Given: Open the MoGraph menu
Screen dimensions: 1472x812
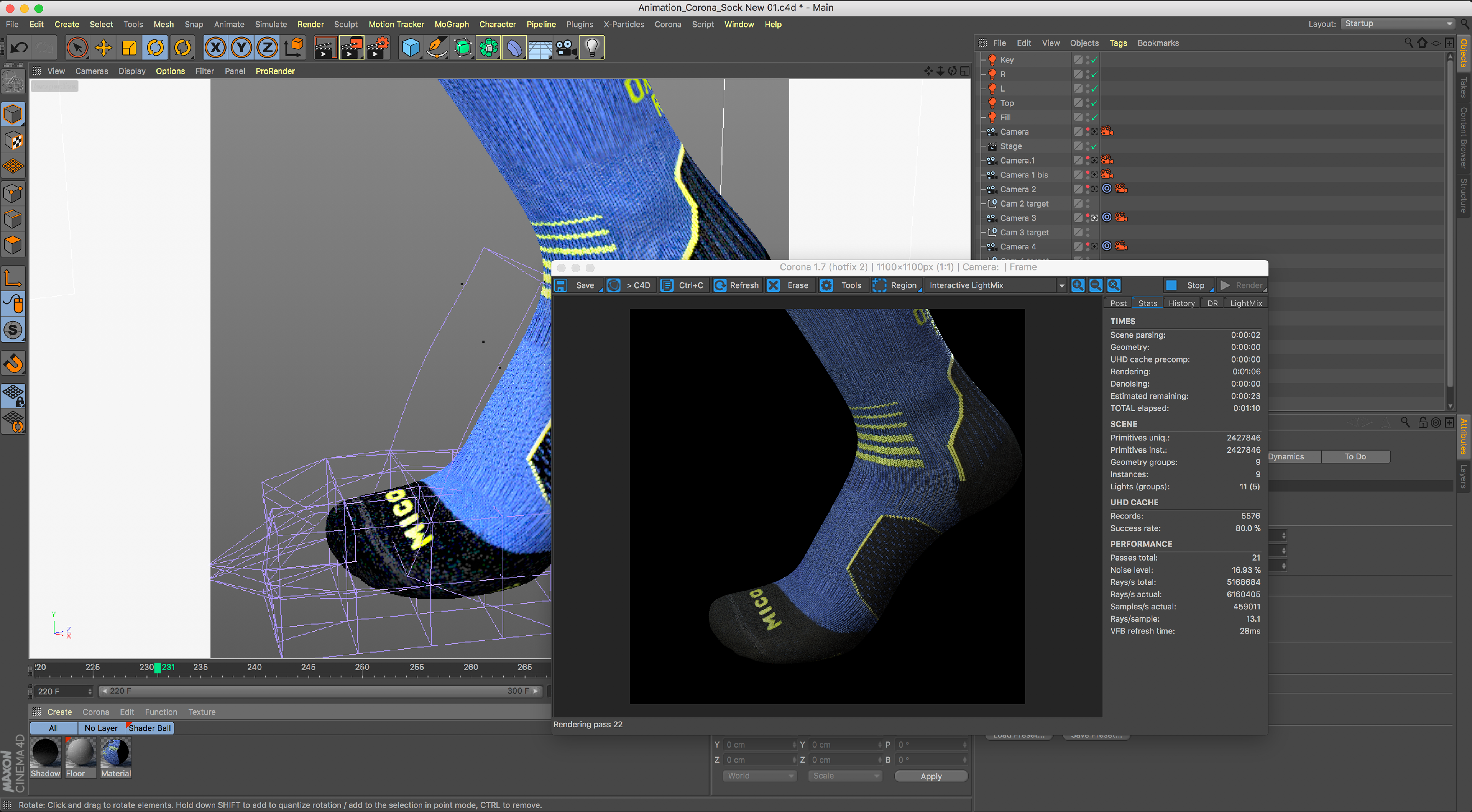Looking at the screenshot, I should (x=452, y=24).
